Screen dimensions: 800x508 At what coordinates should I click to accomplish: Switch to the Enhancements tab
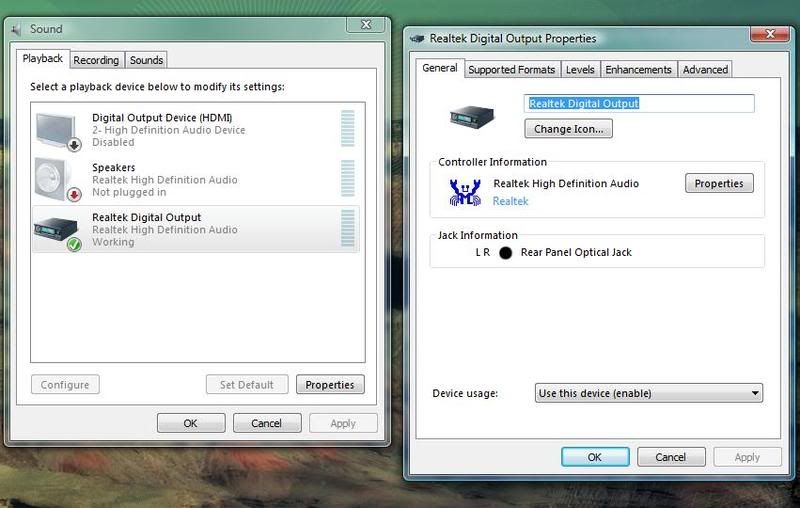[x=638, y=69]
